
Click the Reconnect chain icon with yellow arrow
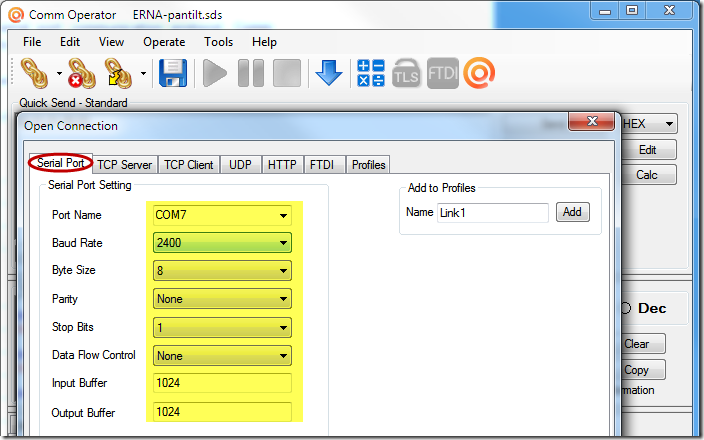tap(118, 73)
